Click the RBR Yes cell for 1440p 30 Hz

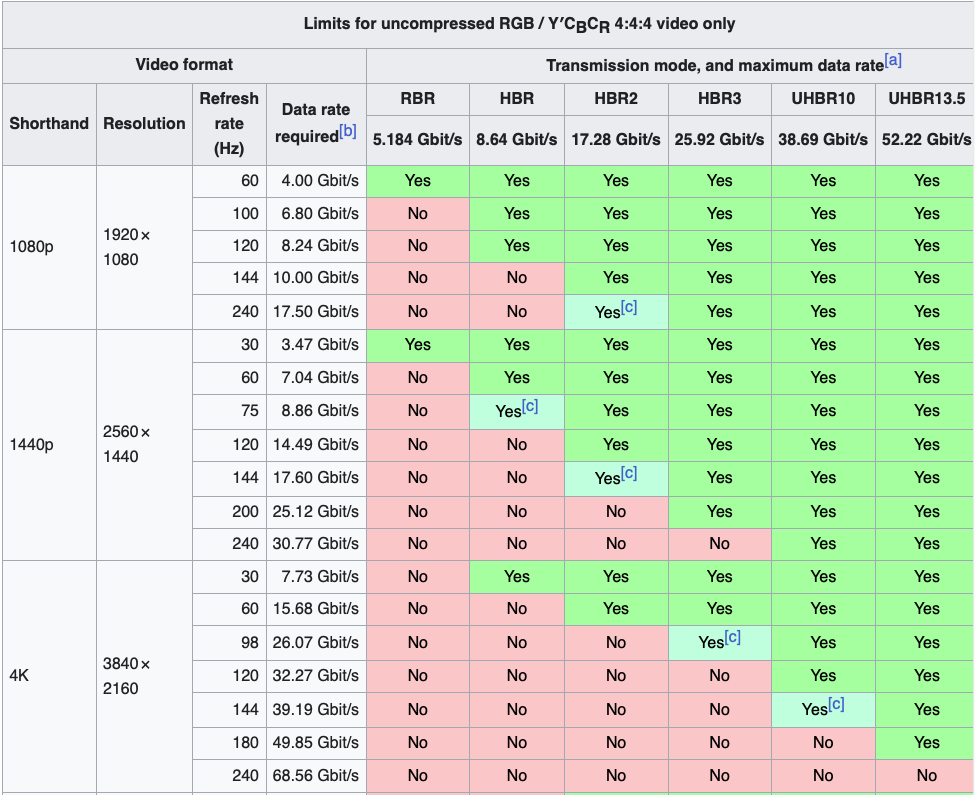(x=418, y=346)
